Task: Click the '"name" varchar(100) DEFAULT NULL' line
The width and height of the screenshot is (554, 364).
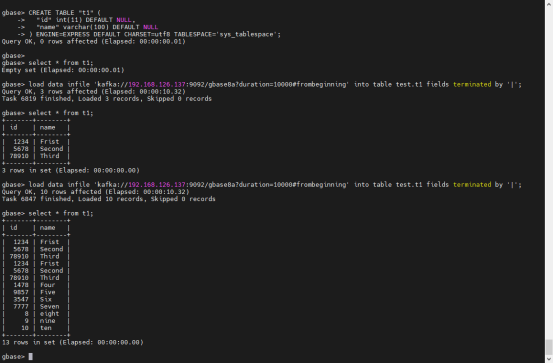Action: coord(97,27)
